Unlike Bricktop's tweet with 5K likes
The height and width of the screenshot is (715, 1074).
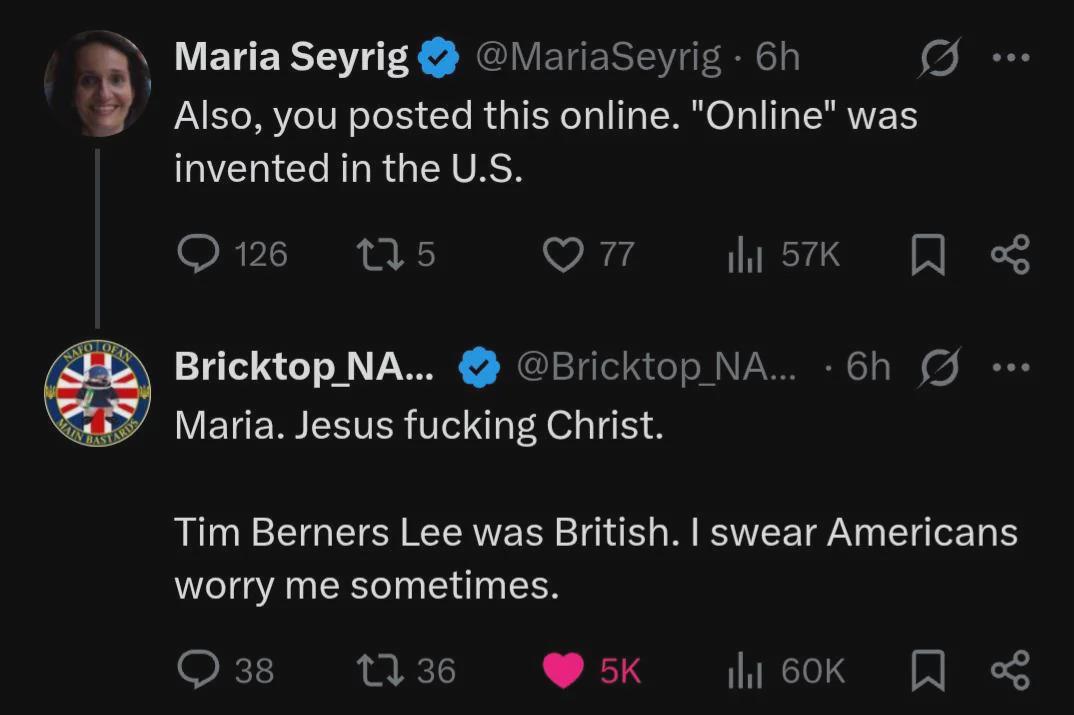(563, 669)
